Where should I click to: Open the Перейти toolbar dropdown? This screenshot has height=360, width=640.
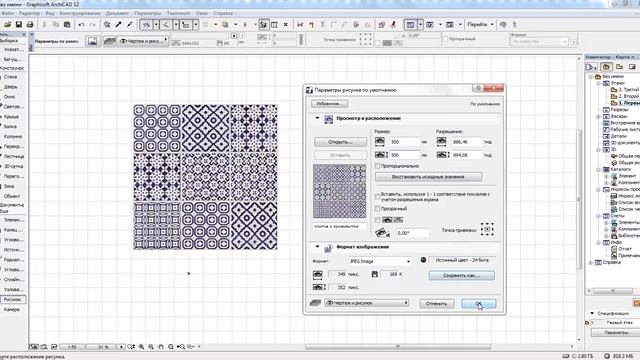pyautogui.click(x=480, y=25)
